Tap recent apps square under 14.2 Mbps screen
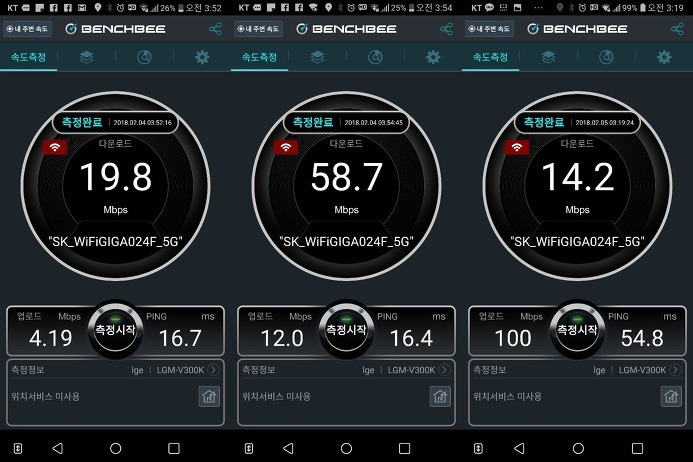Image resolution: width=693 pixels, height=462 pixels. click(x=637, y=448)
